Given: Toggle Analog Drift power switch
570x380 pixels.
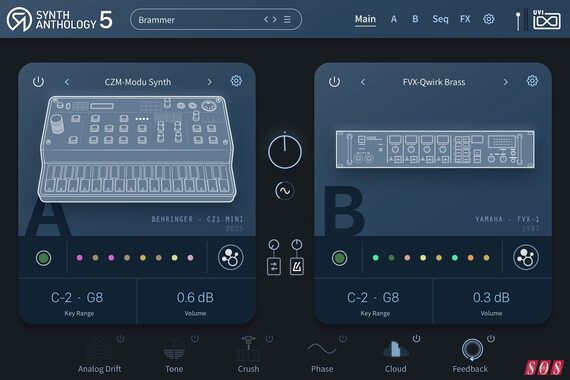Looking at the screenshot, I should point(120,339).
